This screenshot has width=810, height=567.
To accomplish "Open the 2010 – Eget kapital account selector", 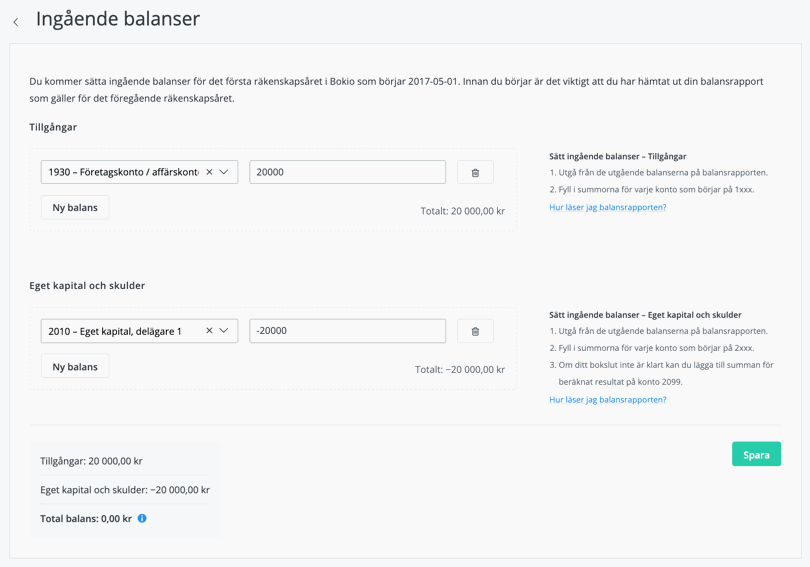I will click(x=115, y=331).
